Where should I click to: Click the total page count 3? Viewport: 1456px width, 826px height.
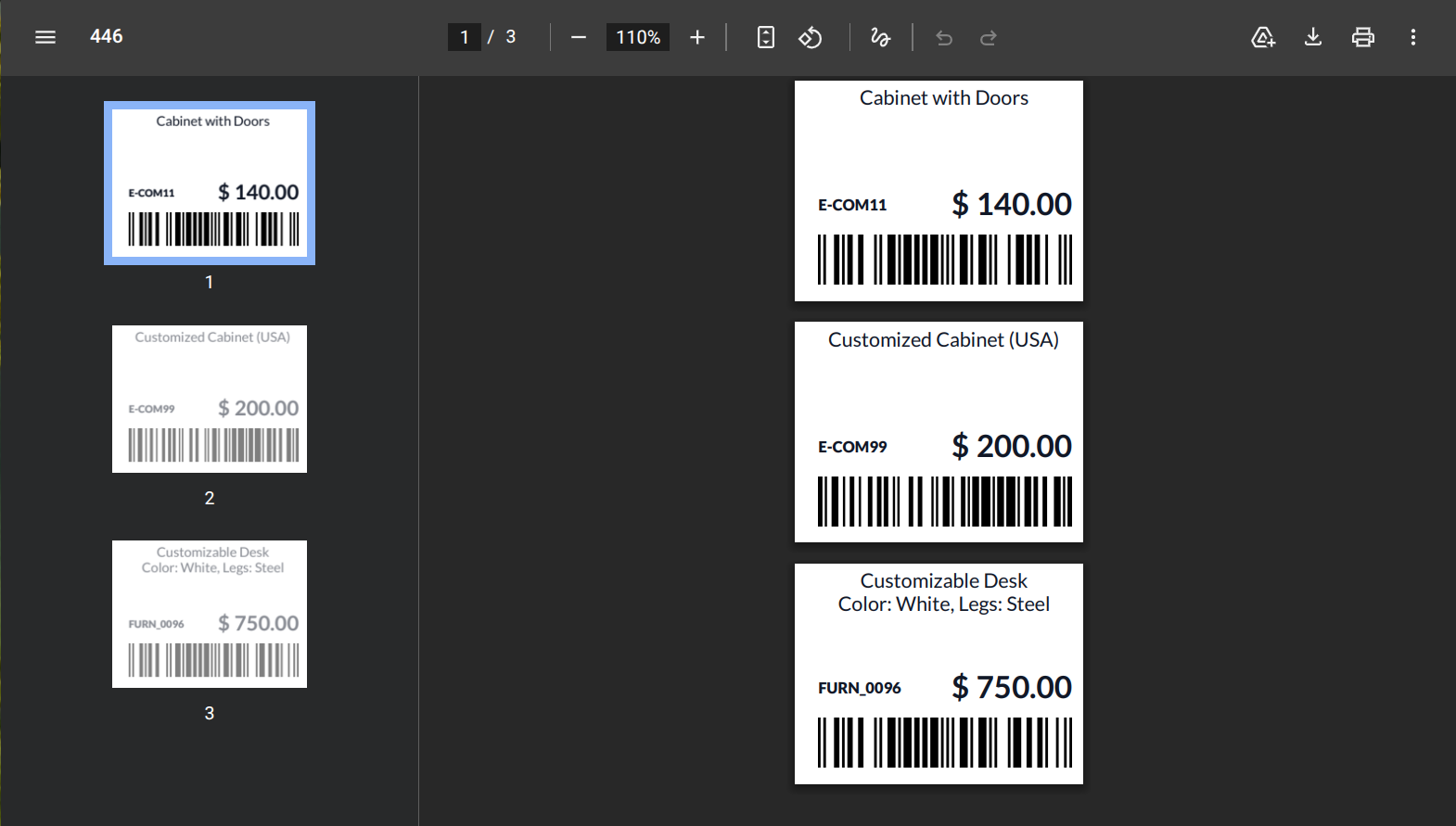point(510,37)
